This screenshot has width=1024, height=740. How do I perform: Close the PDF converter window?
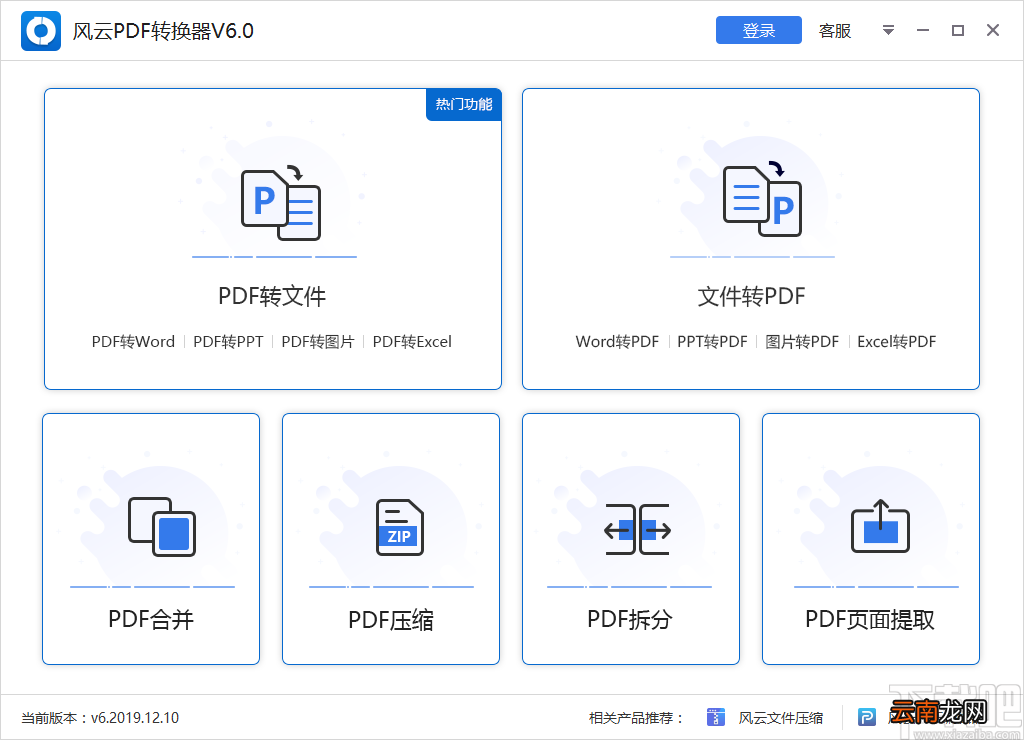click(x=993, y=30)
